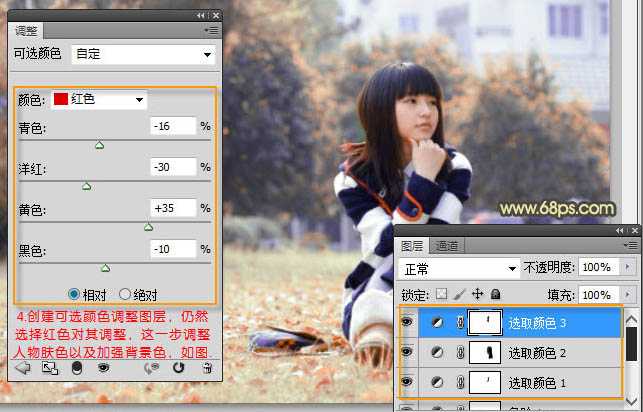643x412 pixels.
Task: Enable lock all padlock icon
Action: click(495, 294)
